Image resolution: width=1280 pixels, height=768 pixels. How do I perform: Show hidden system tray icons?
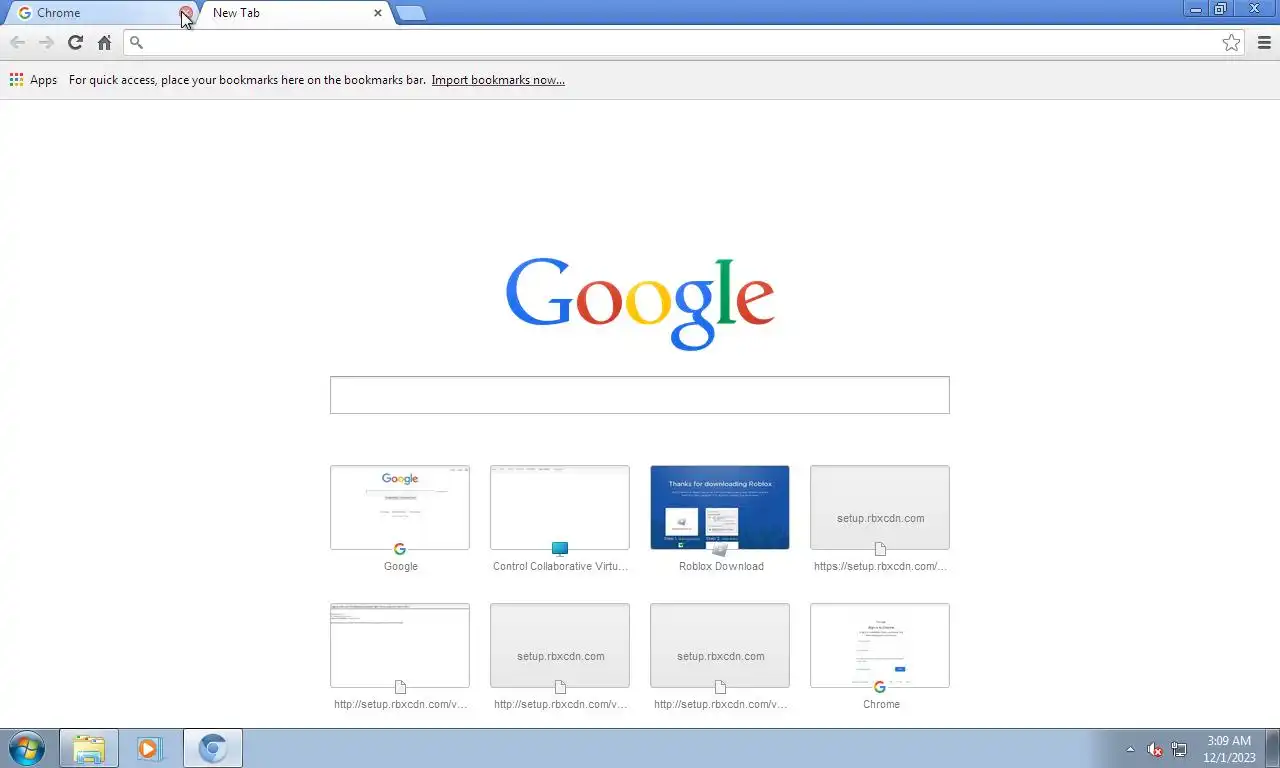(1130, 749)
